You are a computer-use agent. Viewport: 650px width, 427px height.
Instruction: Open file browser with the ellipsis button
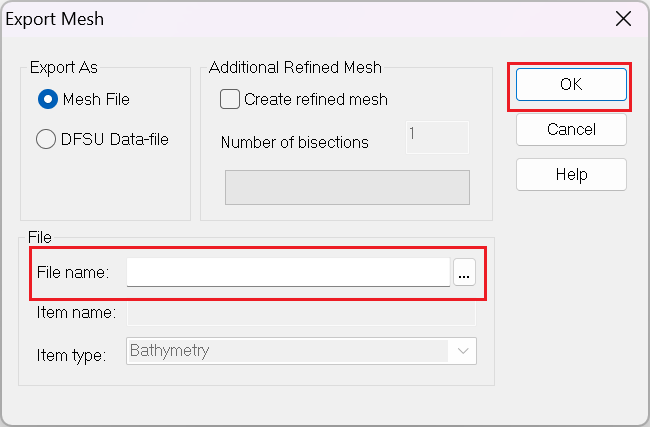[464, 272]
